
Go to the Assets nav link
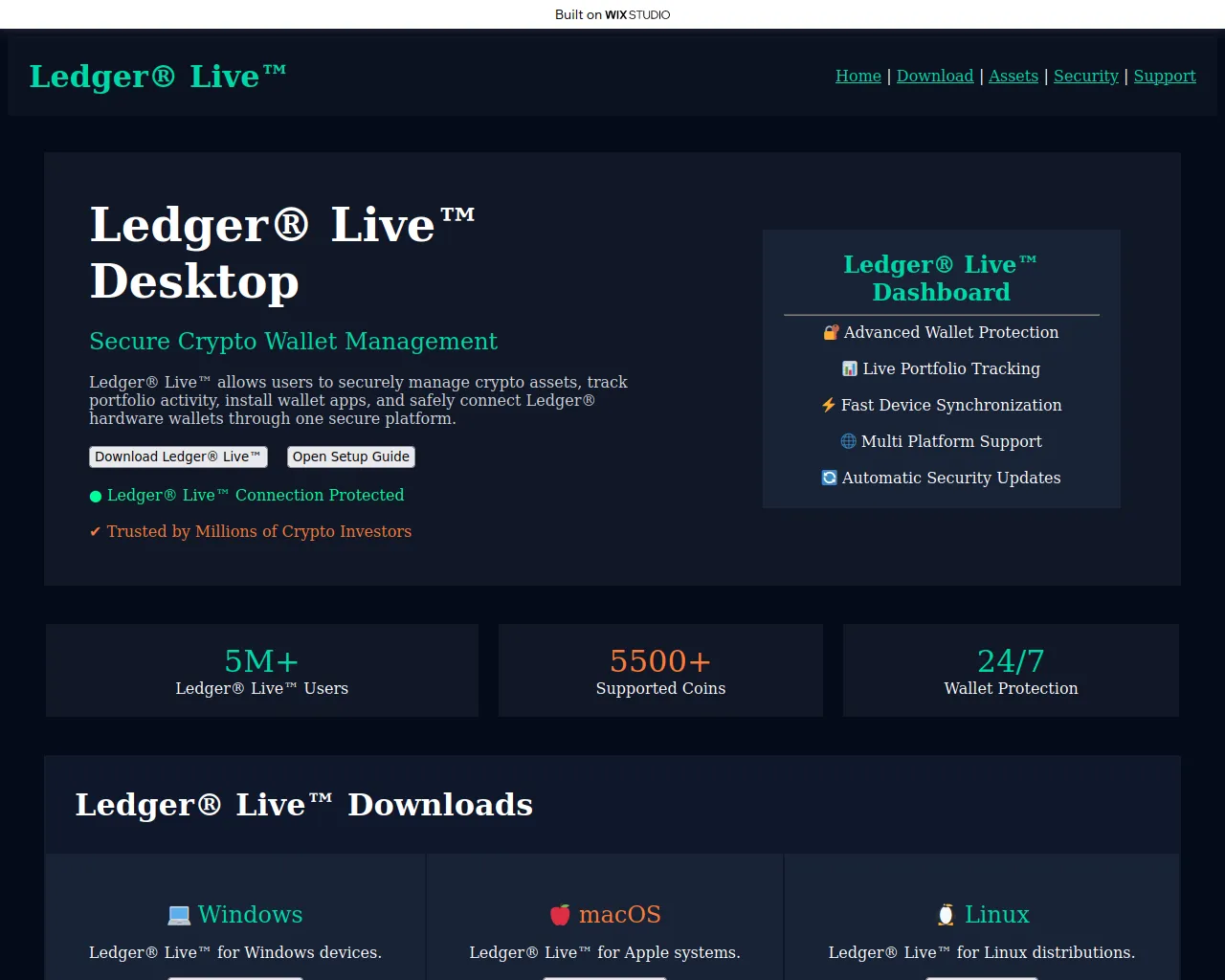[x=1013, y=76]
